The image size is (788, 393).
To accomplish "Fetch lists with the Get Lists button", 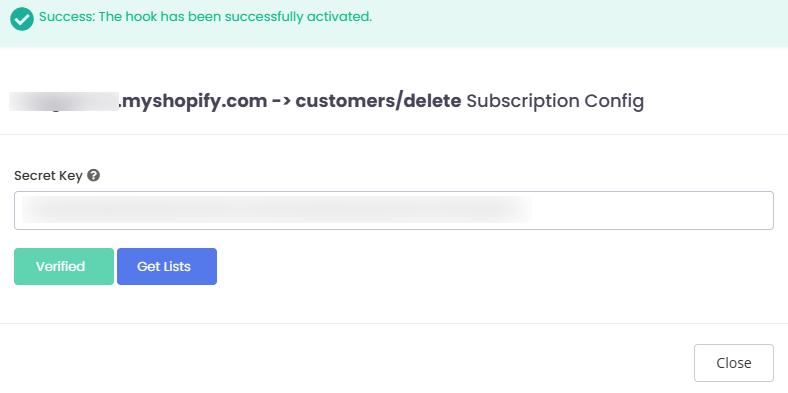I will 167,266.
